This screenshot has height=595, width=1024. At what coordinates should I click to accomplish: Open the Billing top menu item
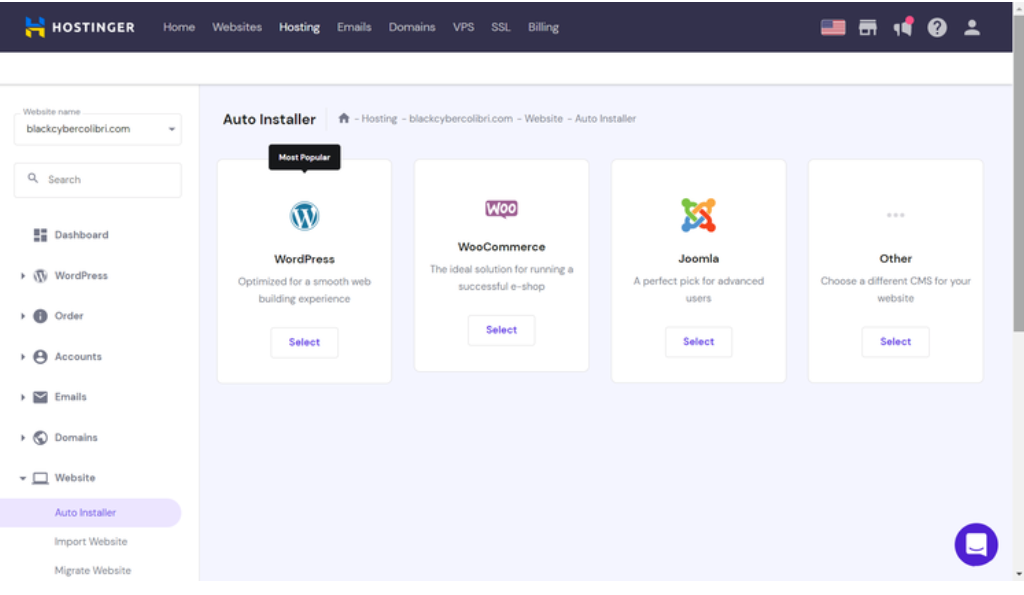coord(543,27)
